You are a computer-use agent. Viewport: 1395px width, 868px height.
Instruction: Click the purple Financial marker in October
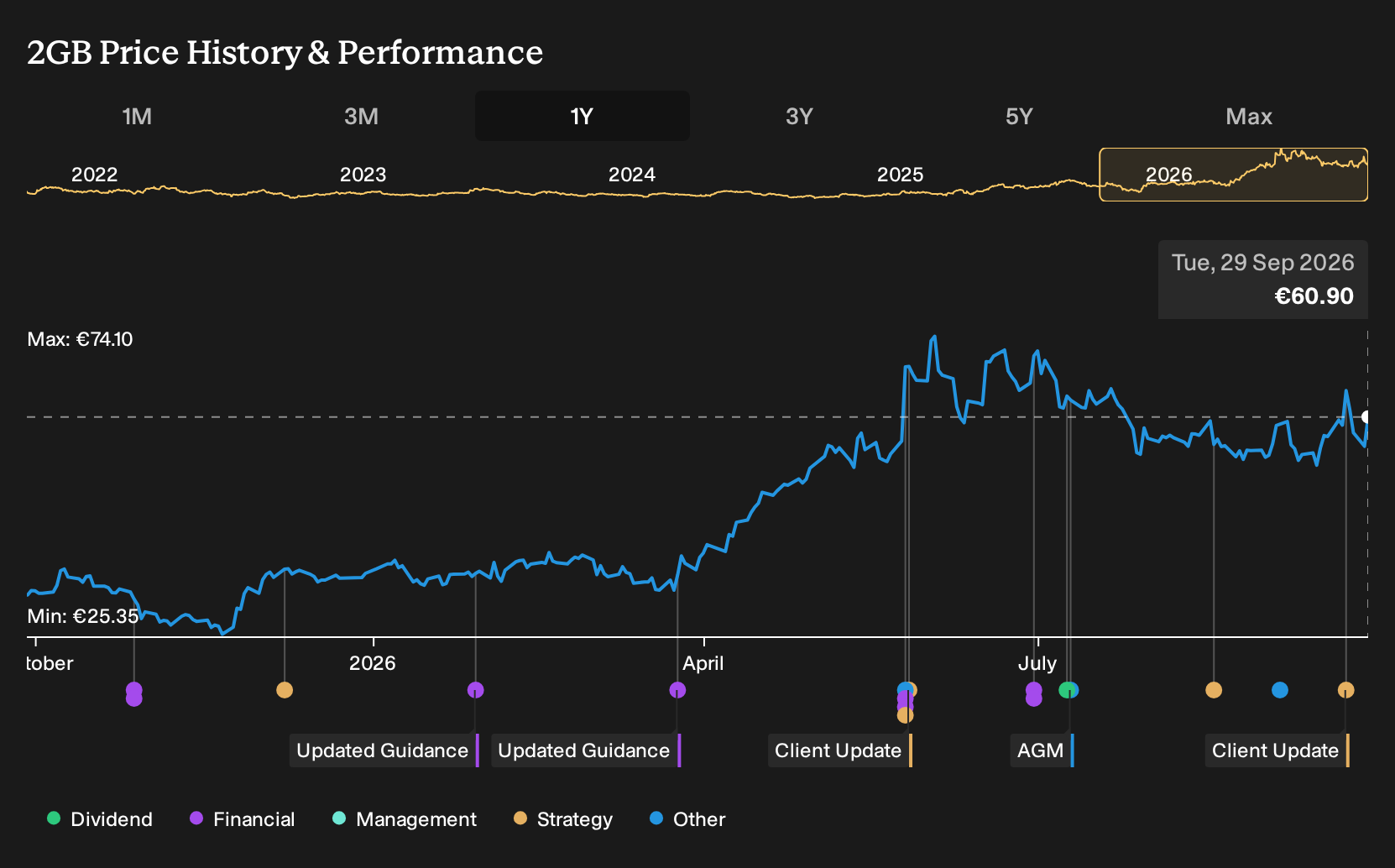[x=133, y=694]
